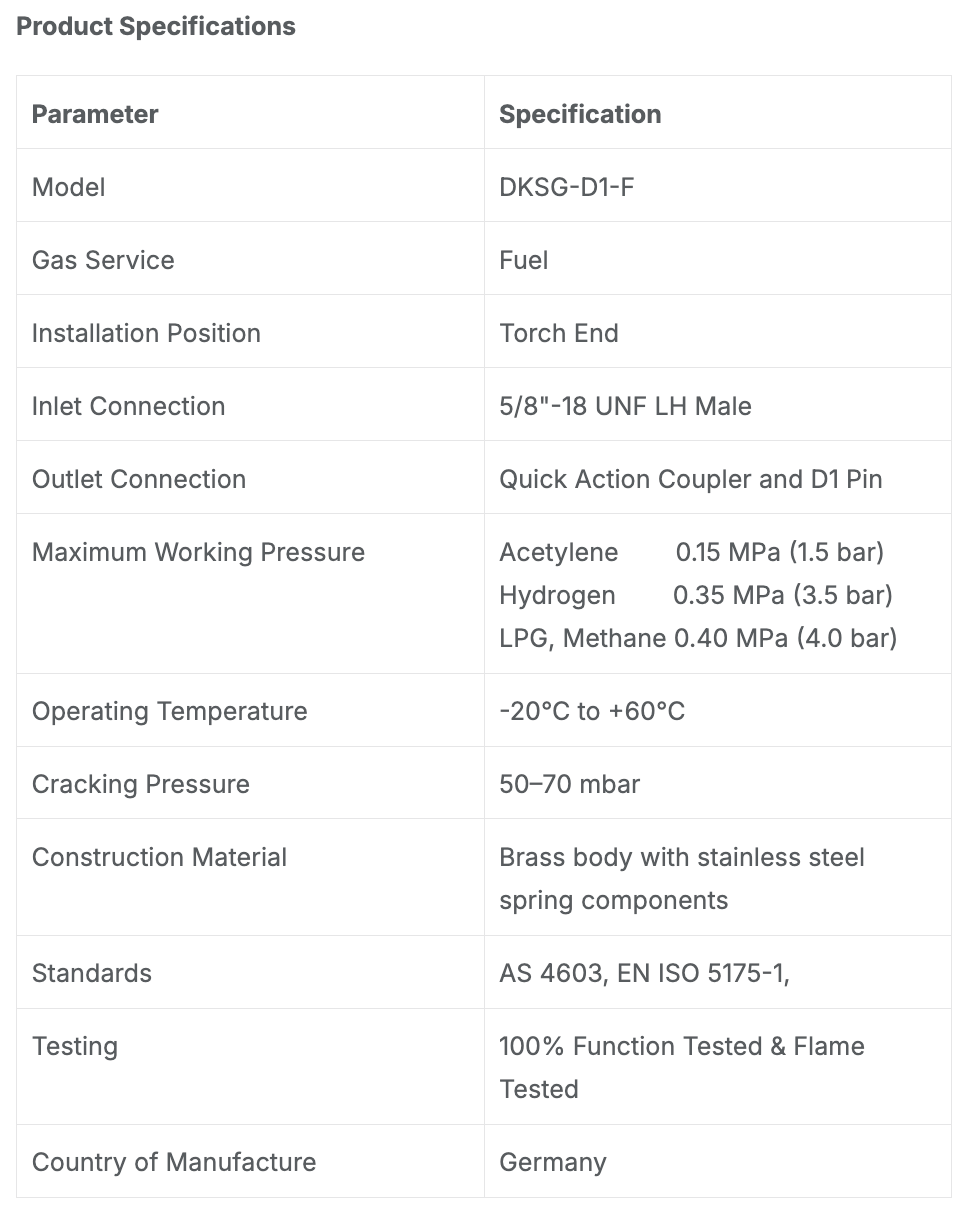976x1218 pixels.
Task: Click the -20°C to +60°C value
Action: click(x=592, y=711)
